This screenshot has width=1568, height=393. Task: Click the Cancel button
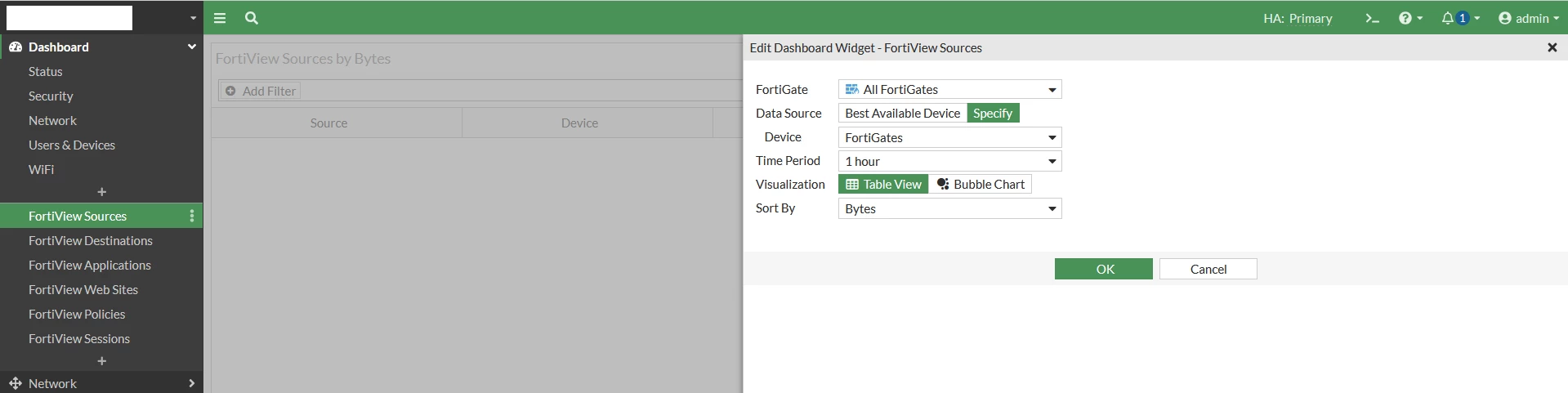tap(1208, 269)
